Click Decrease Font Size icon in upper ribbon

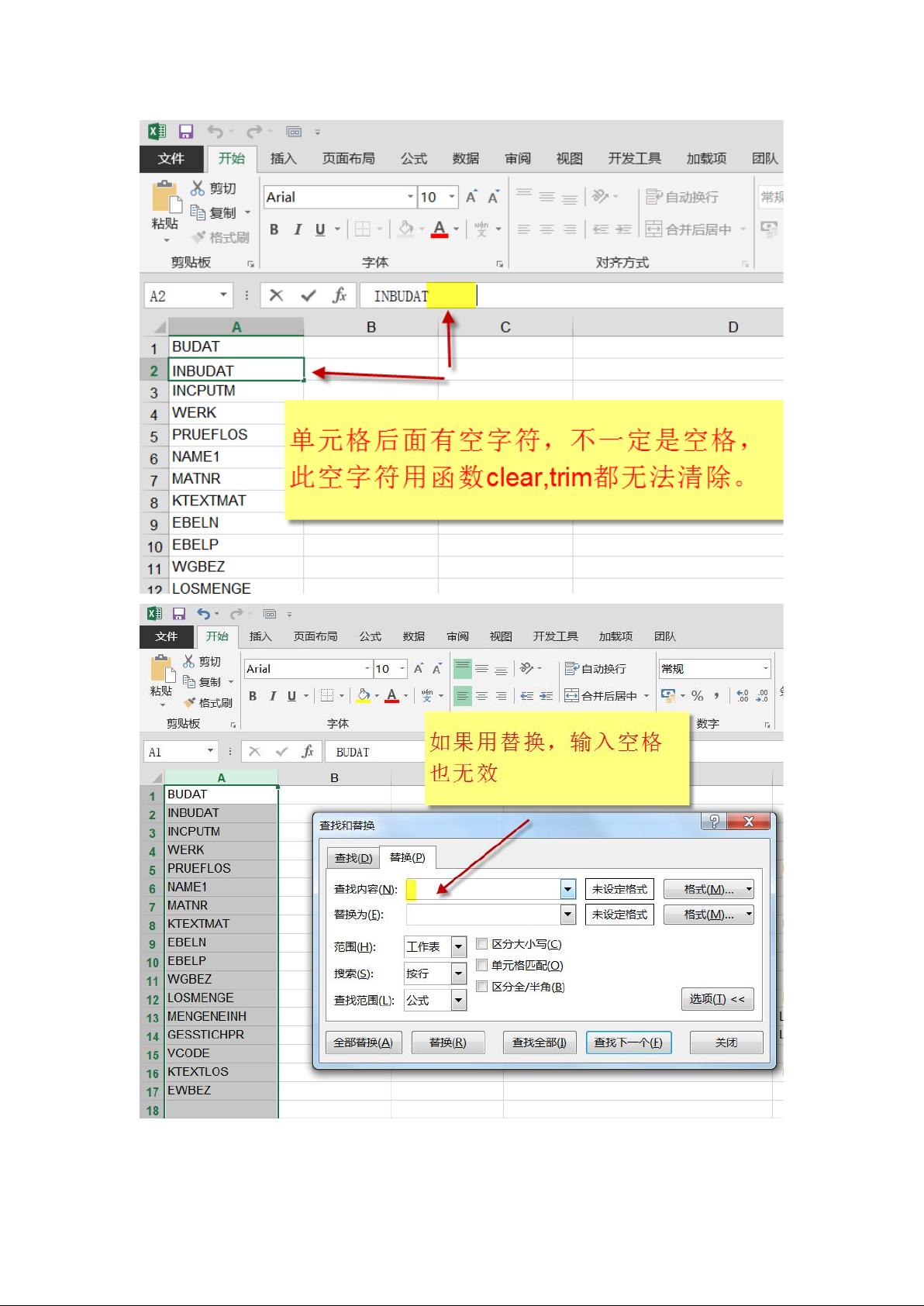[x=493, y=197]
